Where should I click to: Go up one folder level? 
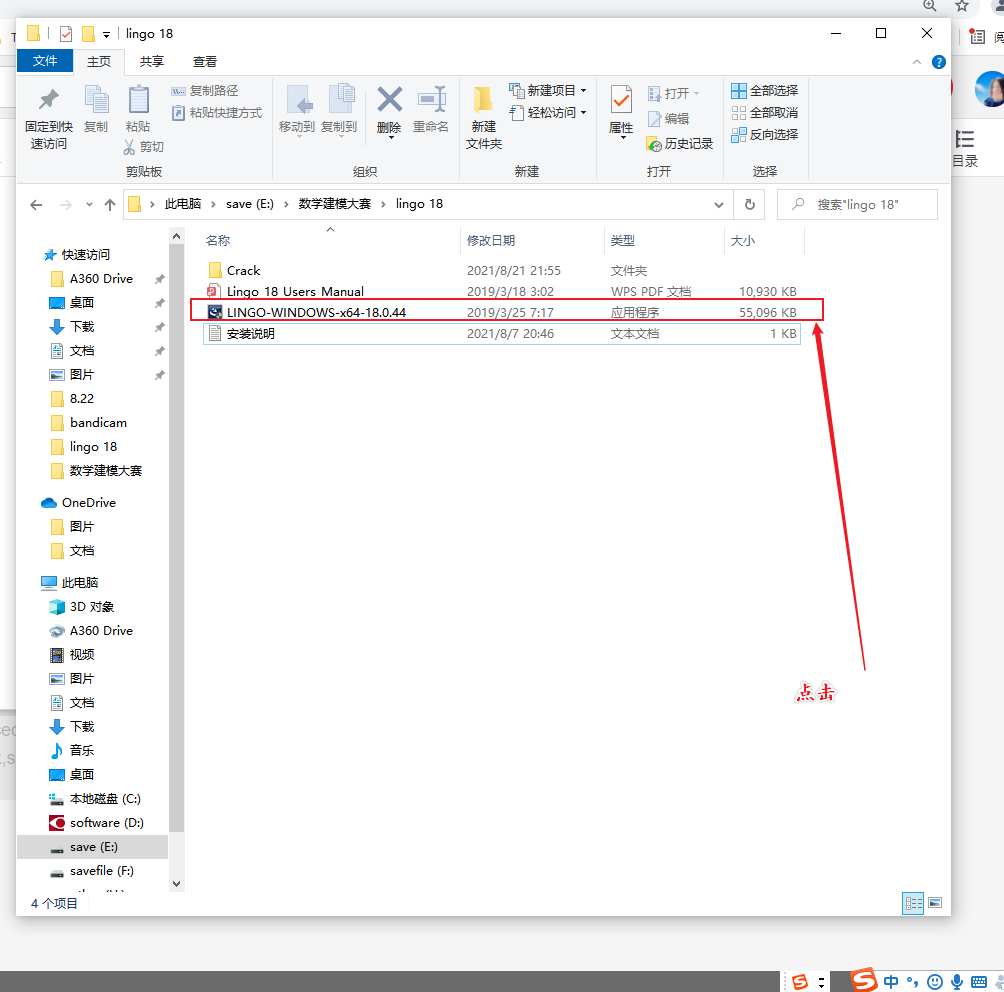(x=110, y=205)
